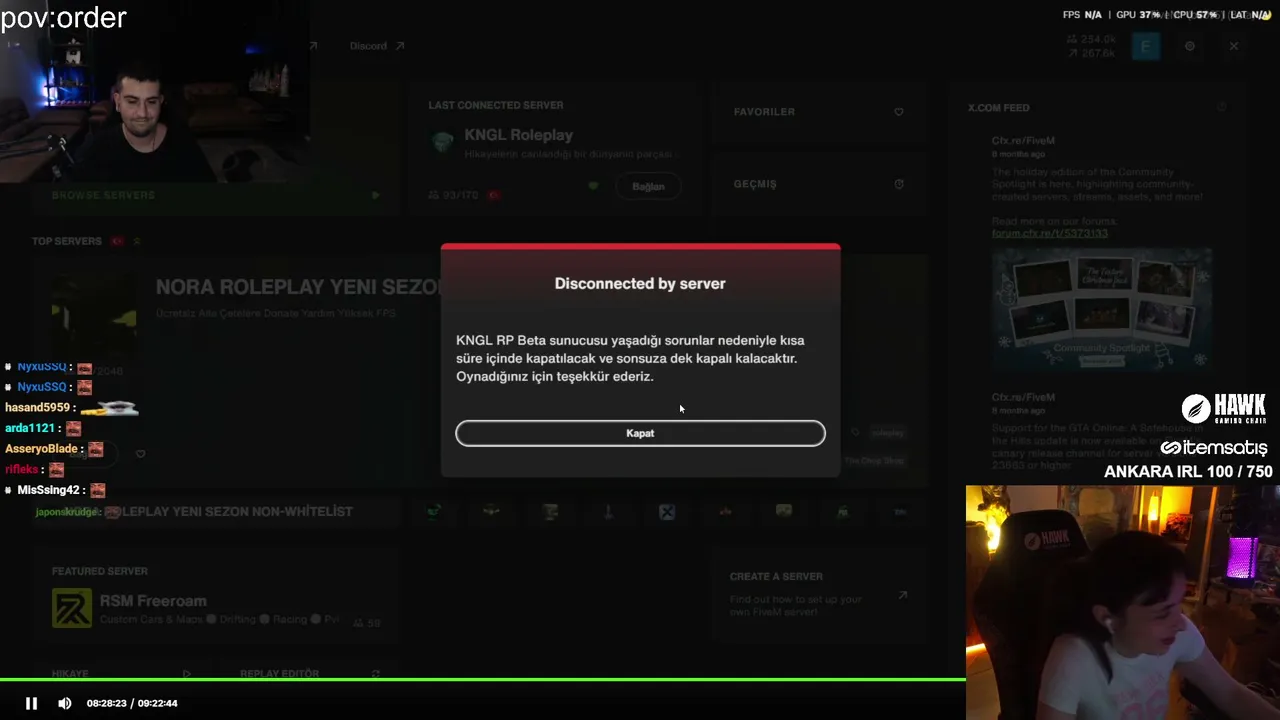The image size is (1280, 720).
Task: Click the chat username AsseryoBlade
Action: pyautogui.click(x=41, y=449)
